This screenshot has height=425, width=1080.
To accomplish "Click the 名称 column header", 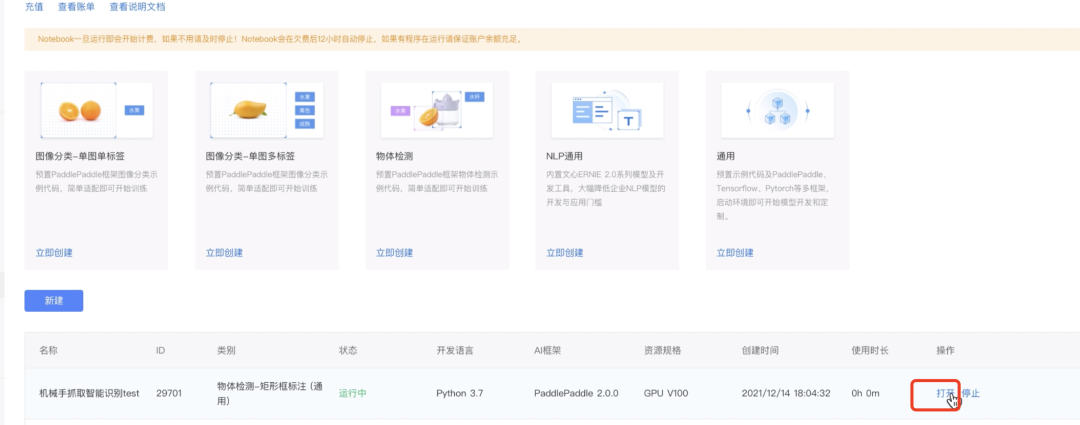I will coord(48,351).
